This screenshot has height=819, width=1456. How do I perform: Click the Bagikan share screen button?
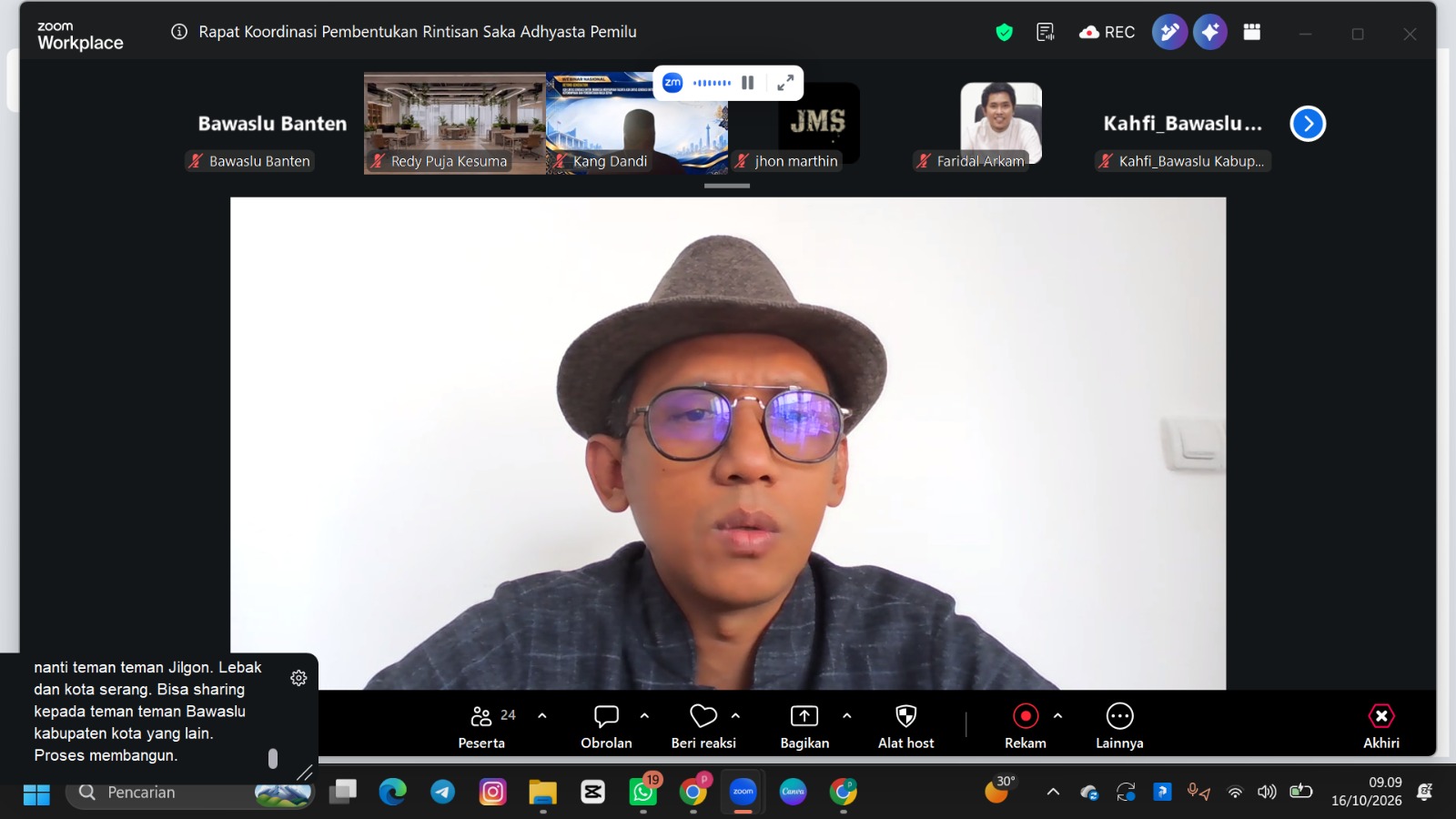tap(804, 727)
